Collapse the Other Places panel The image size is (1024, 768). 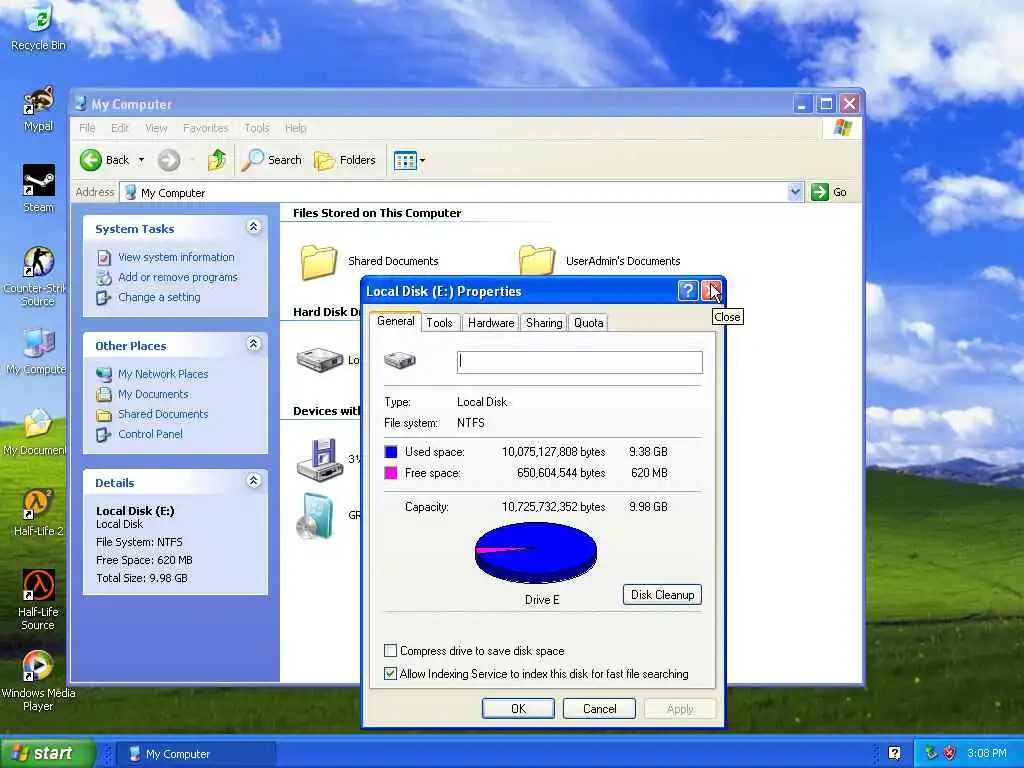[x=254, y=344]
